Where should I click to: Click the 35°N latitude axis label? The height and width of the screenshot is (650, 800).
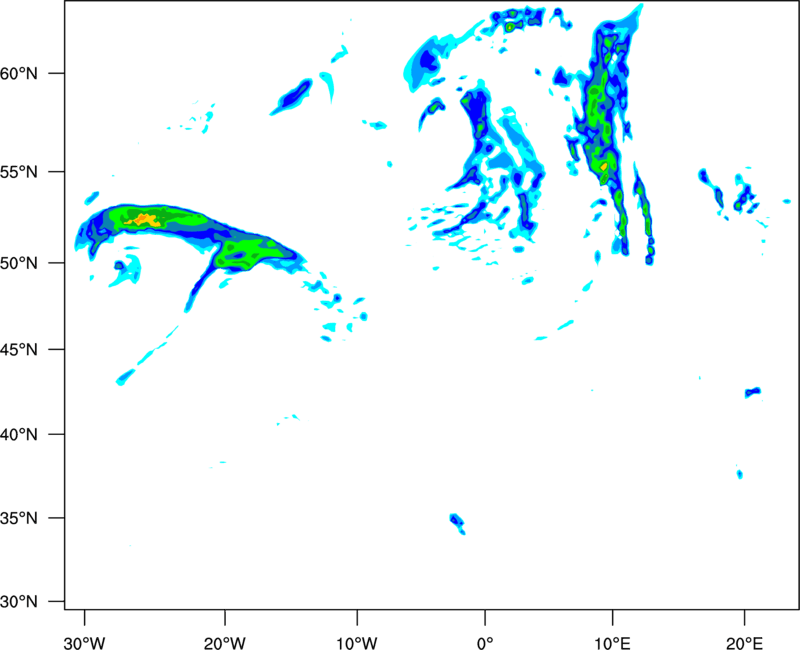click(x=19, y=518)
